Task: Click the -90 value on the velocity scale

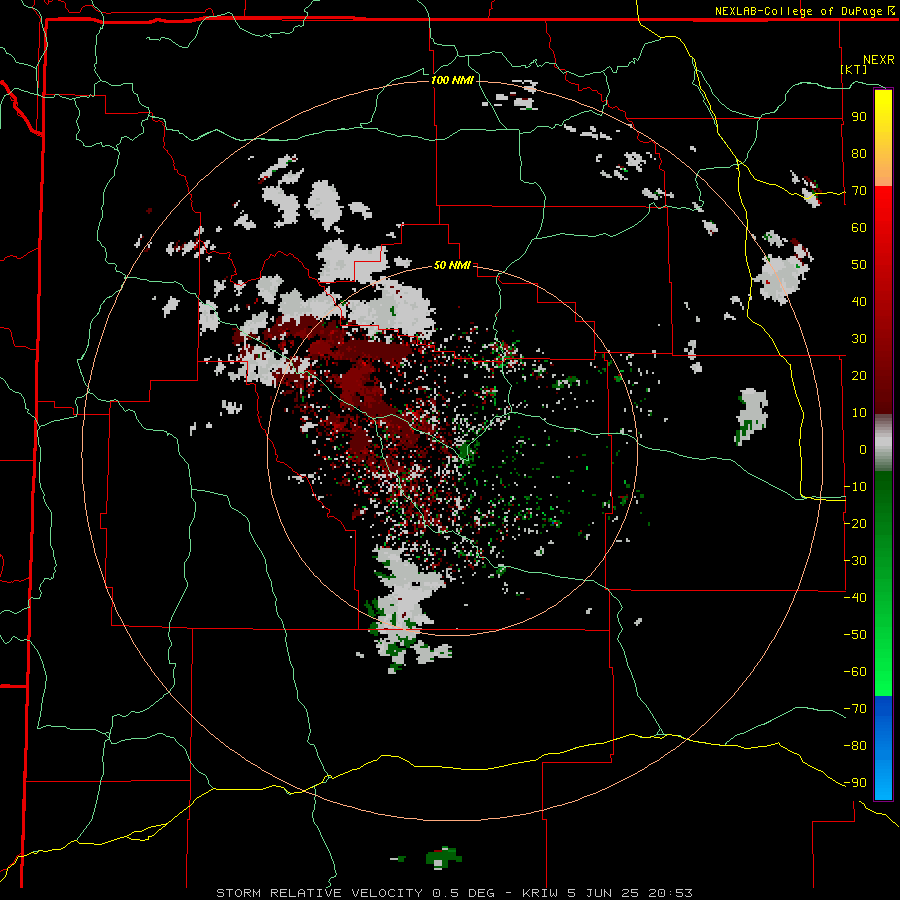Action: 855,782
